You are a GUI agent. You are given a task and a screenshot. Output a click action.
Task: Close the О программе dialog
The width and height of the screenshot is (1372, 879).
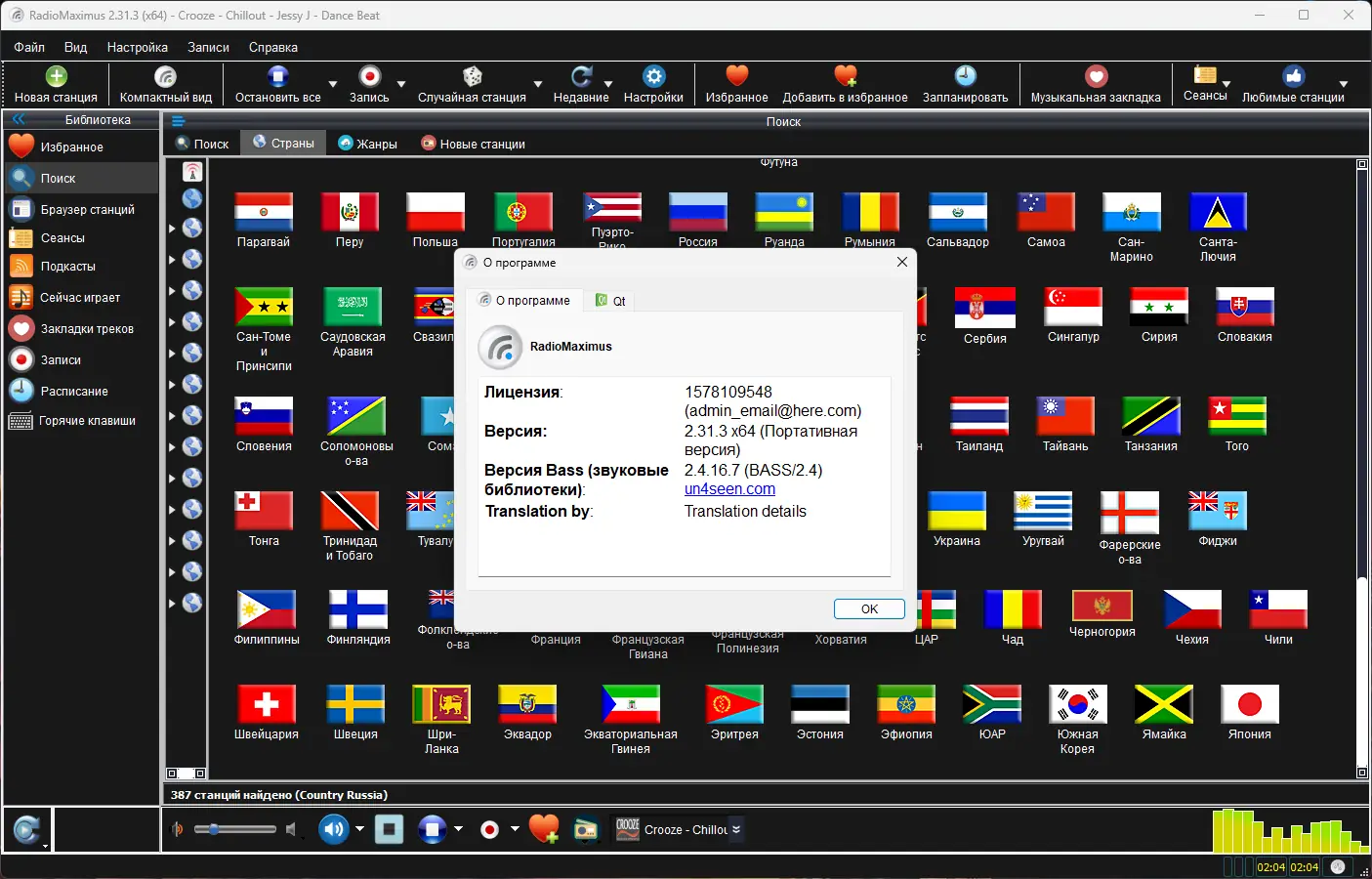pos(902,262)
